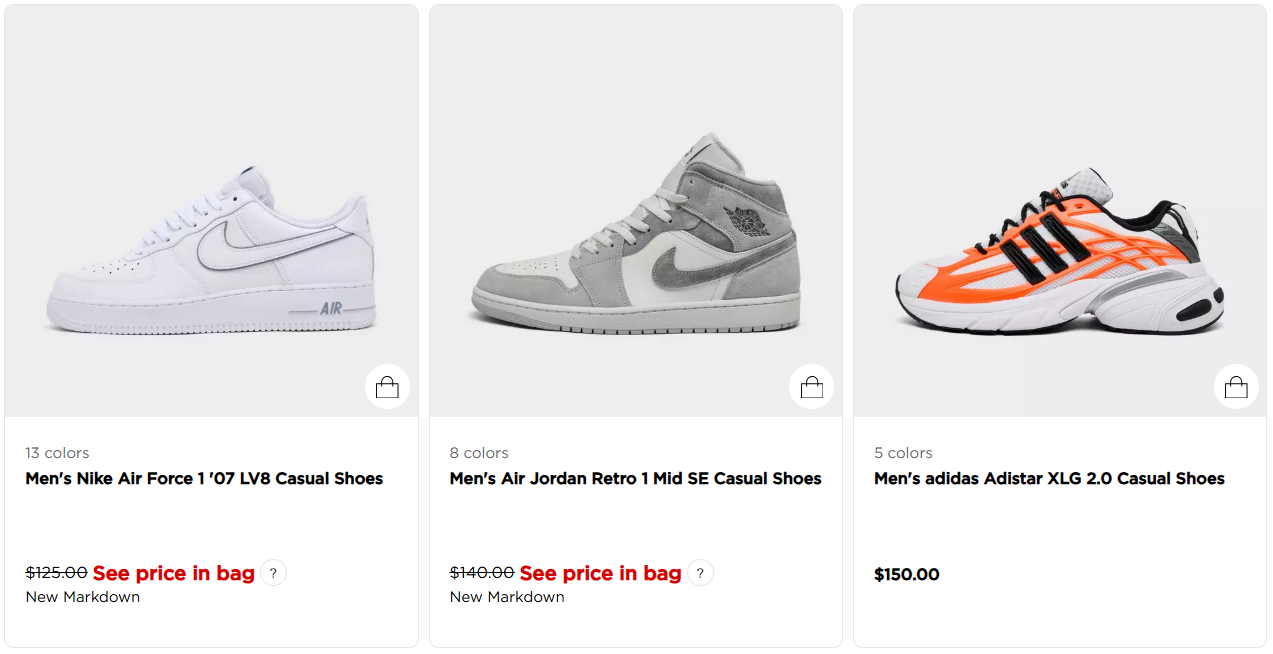
Task: Click the crossed-out $125.00 price
Action: pos(56,573)
